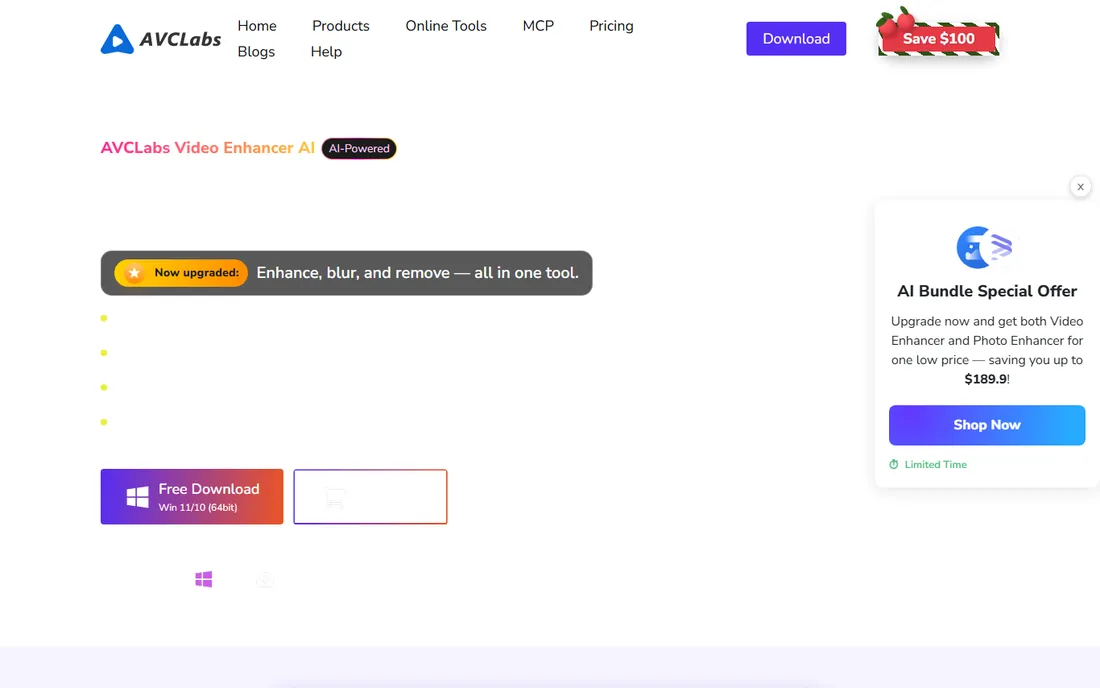The image size is (1100, 688).
Task: Close the AI Bundle offer popup
Action: click(1080, 187)
